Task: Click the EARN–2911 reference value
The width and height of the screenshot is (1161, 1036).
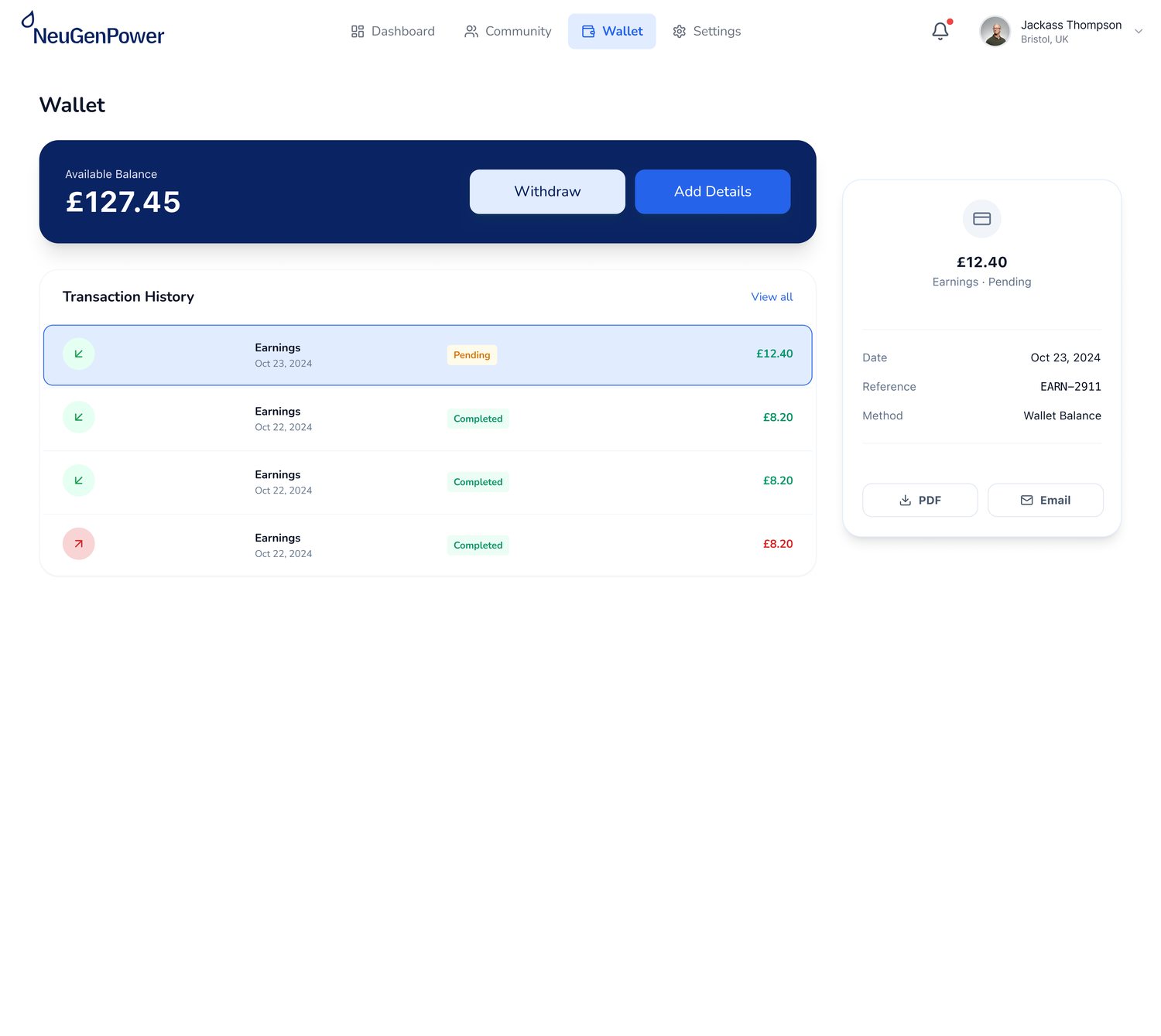Action: click(x=1070, y=387)
